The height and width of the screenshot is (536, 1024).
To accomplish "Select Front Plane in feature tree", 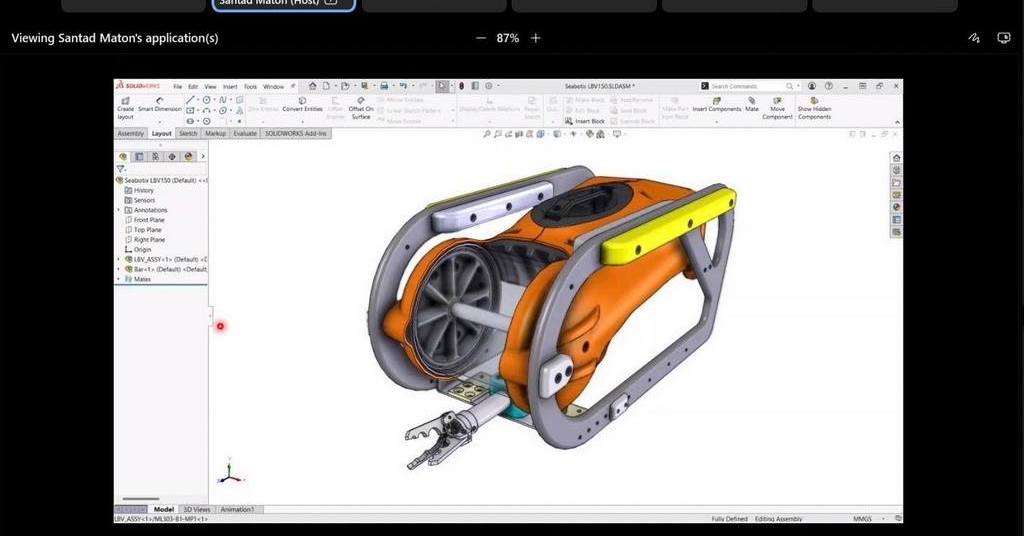I will click(147, 220).
